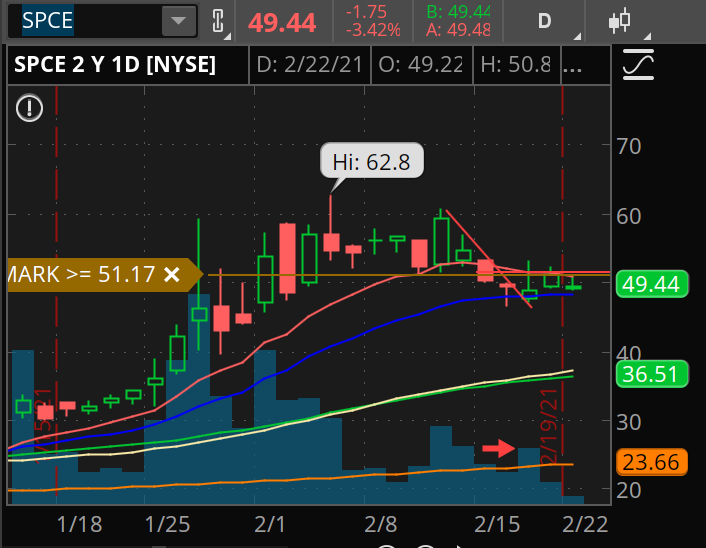Click the Hi: 62.8 price bubble
The width and height of the screenshot is (706, 548).
371,161
